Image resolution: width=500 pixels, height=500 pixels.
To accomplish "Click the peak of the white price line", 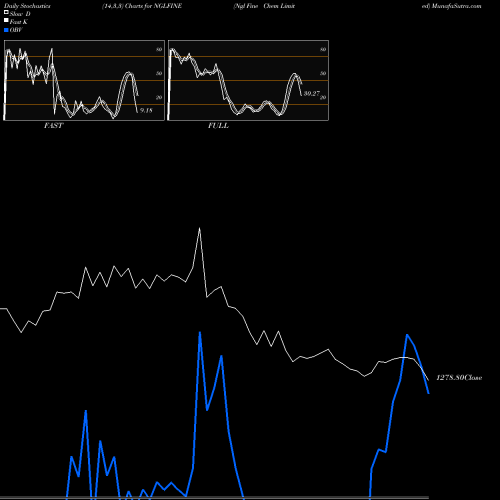I will click(199, 228).
